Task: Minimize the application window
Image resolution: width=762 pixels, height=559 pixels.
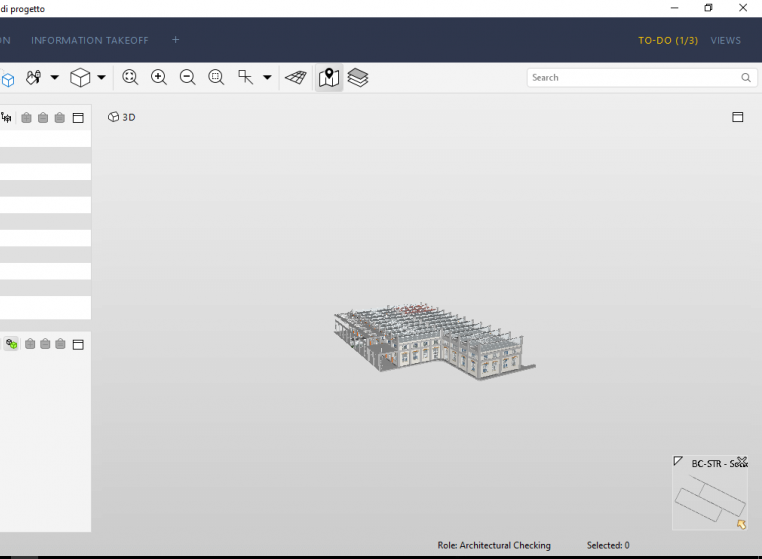Action: tap(674, 8)
